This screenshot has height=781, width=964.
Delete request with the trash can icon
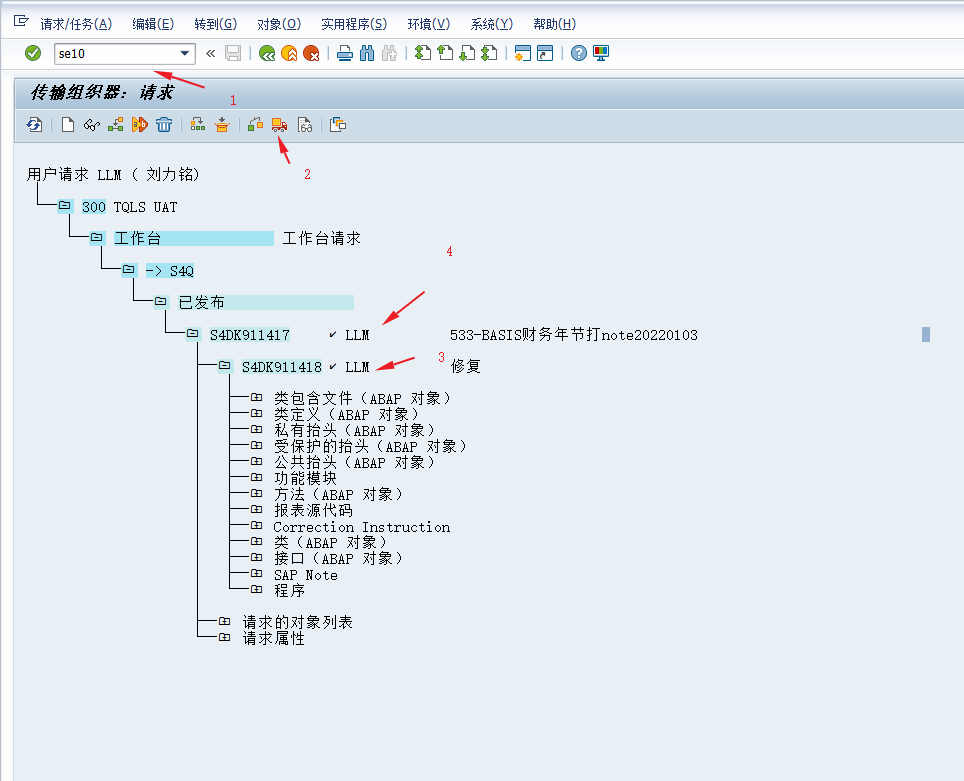(164, 125)
